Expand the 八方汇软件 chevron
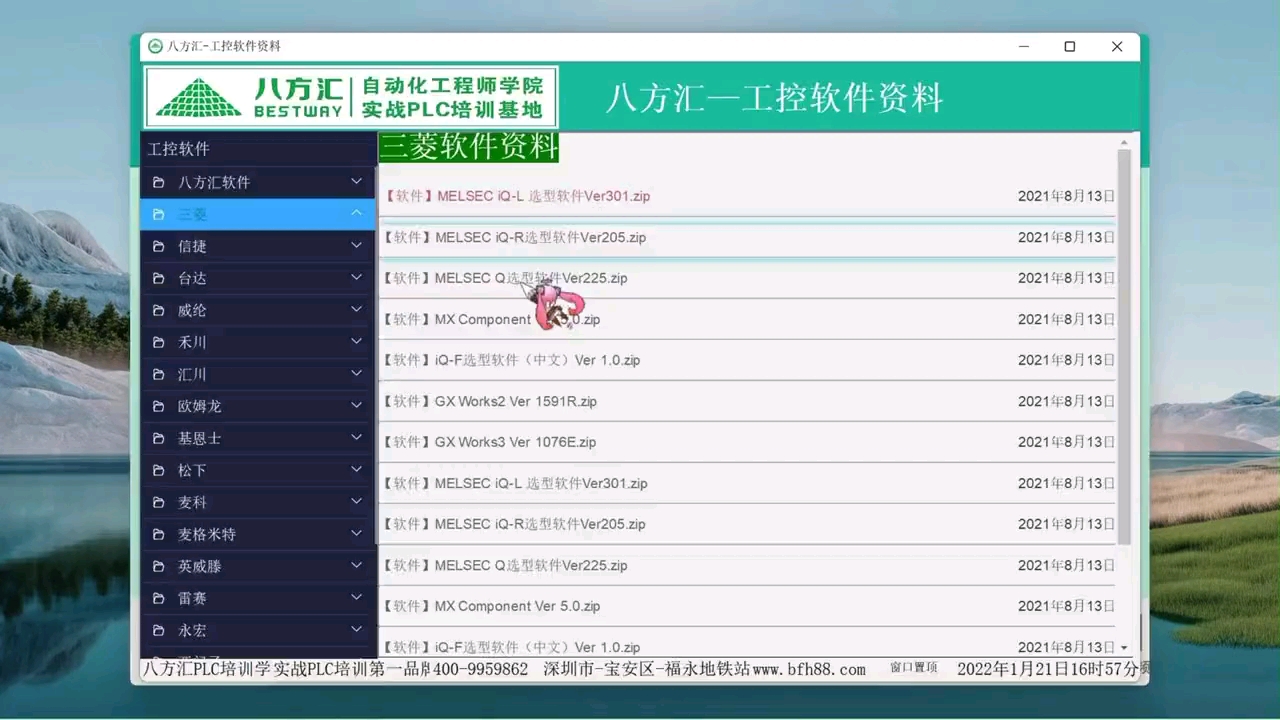This screenshot has height=720, width=1280. [356, 181]
